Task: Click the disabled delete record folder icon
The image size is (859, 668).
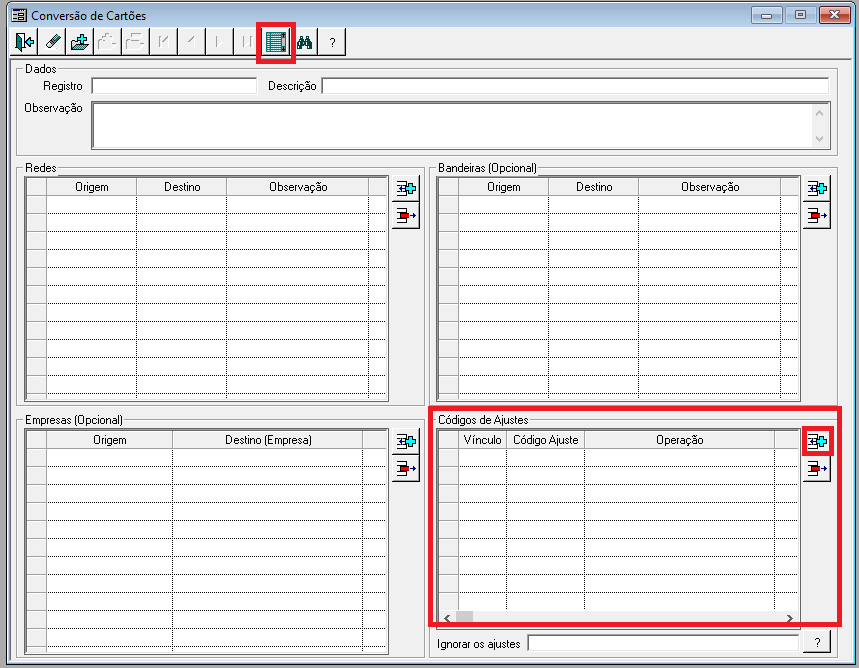Action: tap(136, 42)
